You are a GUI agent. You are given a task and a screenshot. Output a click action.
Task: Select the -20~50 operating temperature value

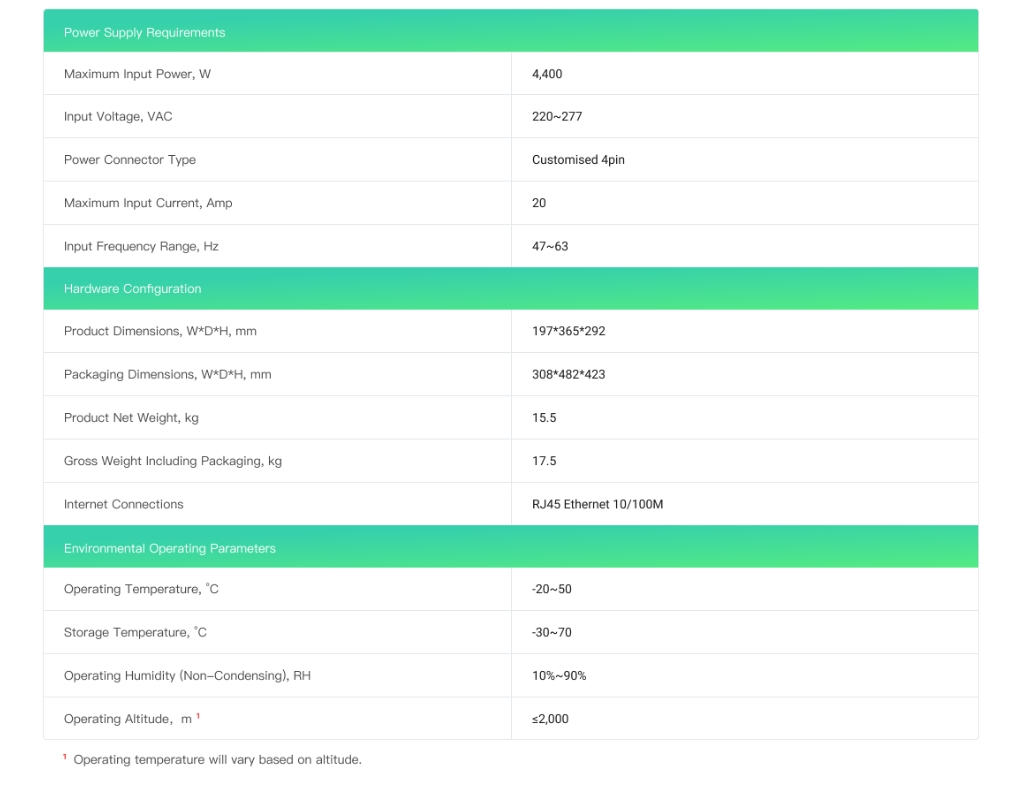(x=552, y=589)
